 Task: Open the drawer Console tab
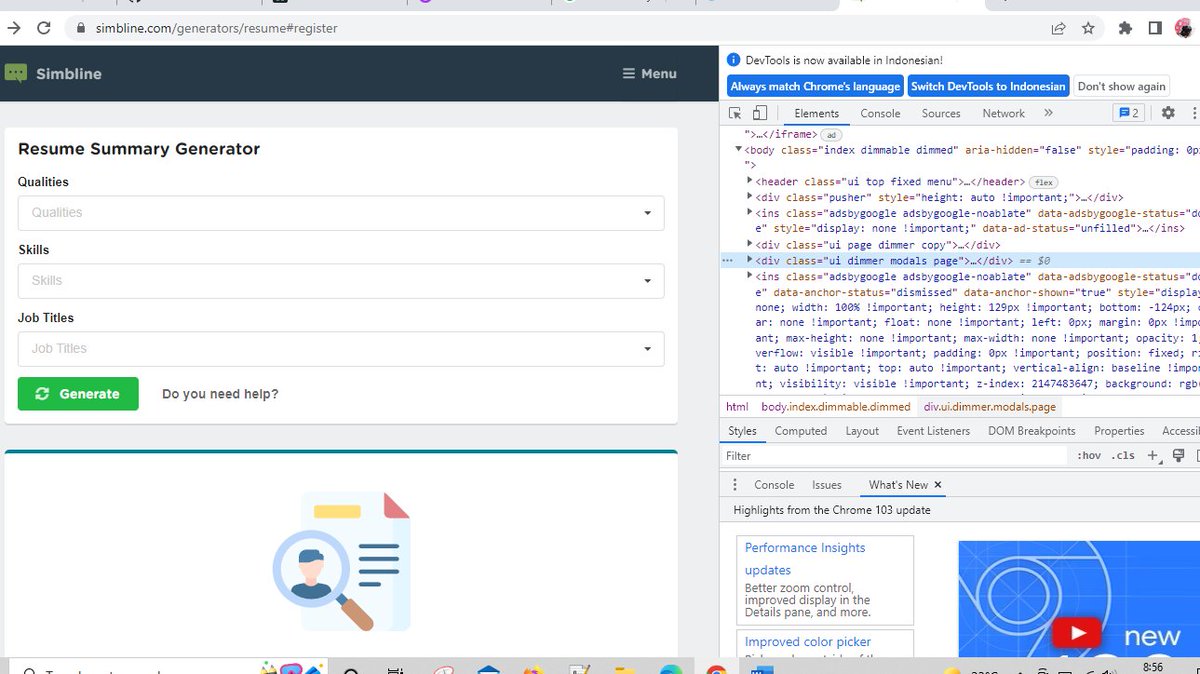coord(774,484)
